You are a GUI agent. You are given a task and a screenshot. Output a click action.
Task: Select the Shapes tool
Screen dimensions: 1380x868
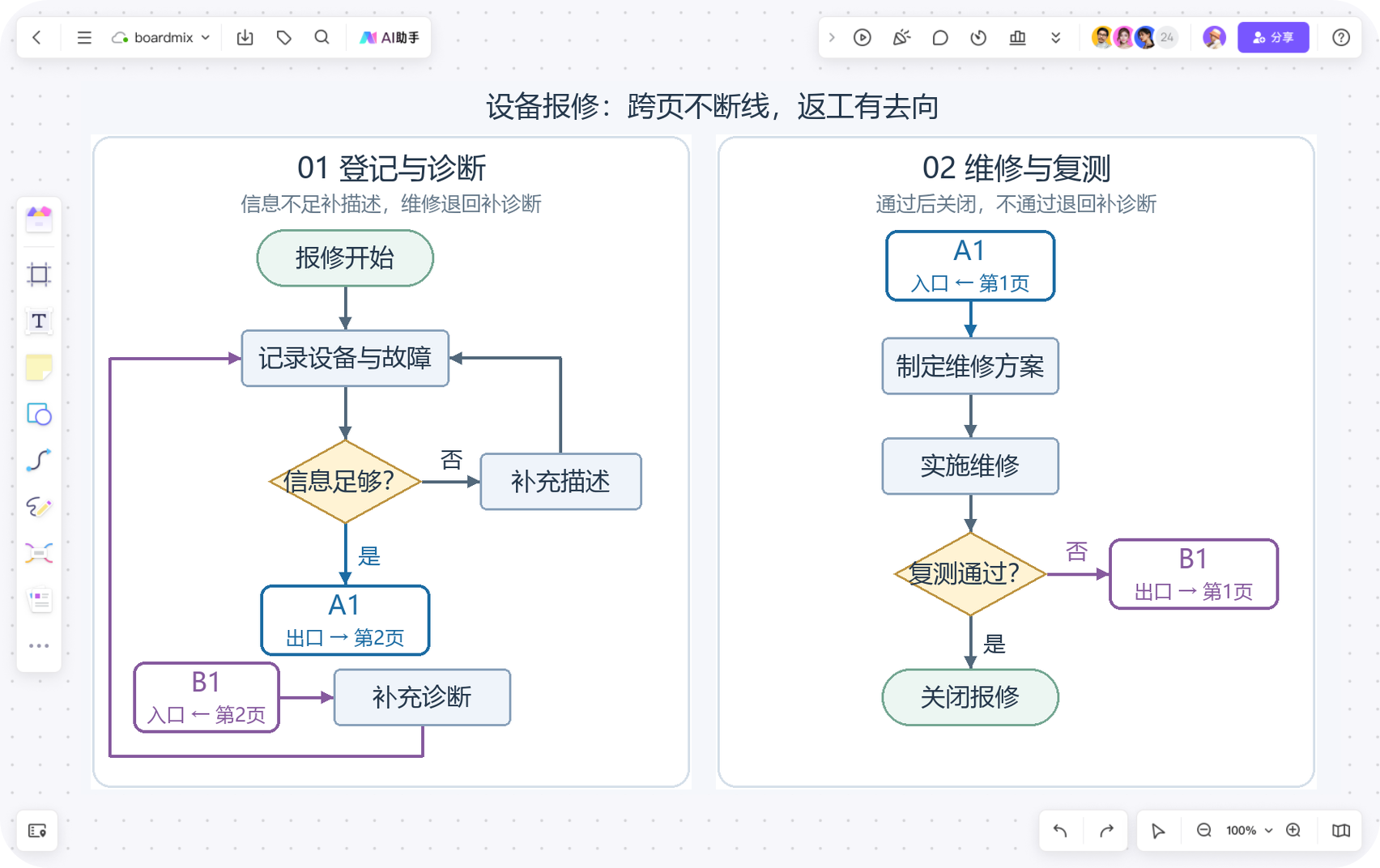click(39, 415)
